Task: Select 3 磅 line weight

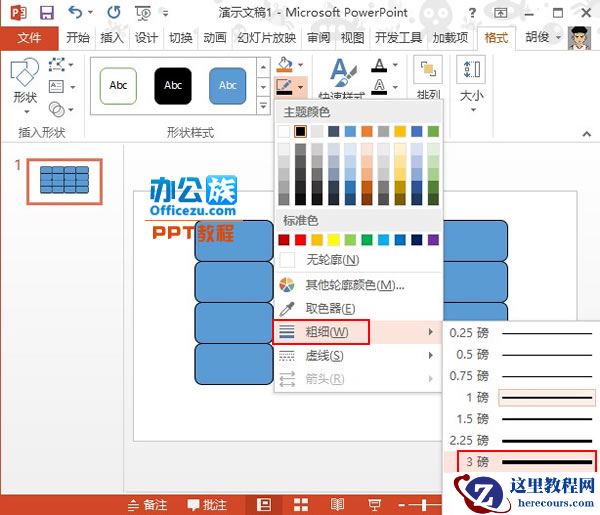Action: (521, 462)
